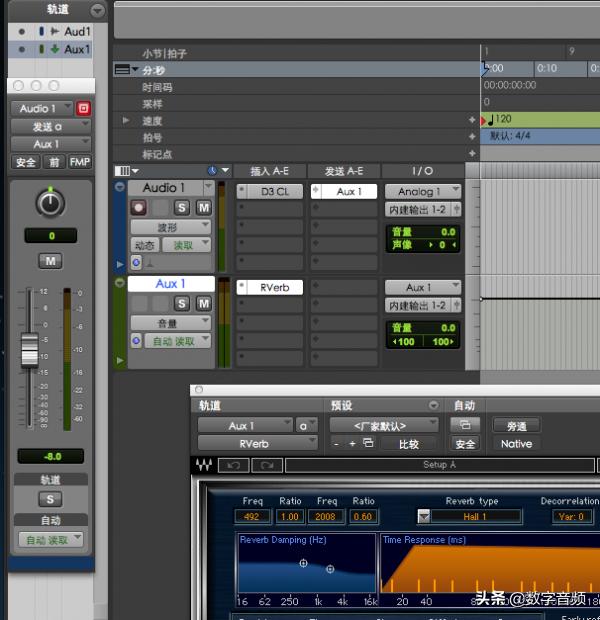Click the send level fader handle

coord(30,350)
